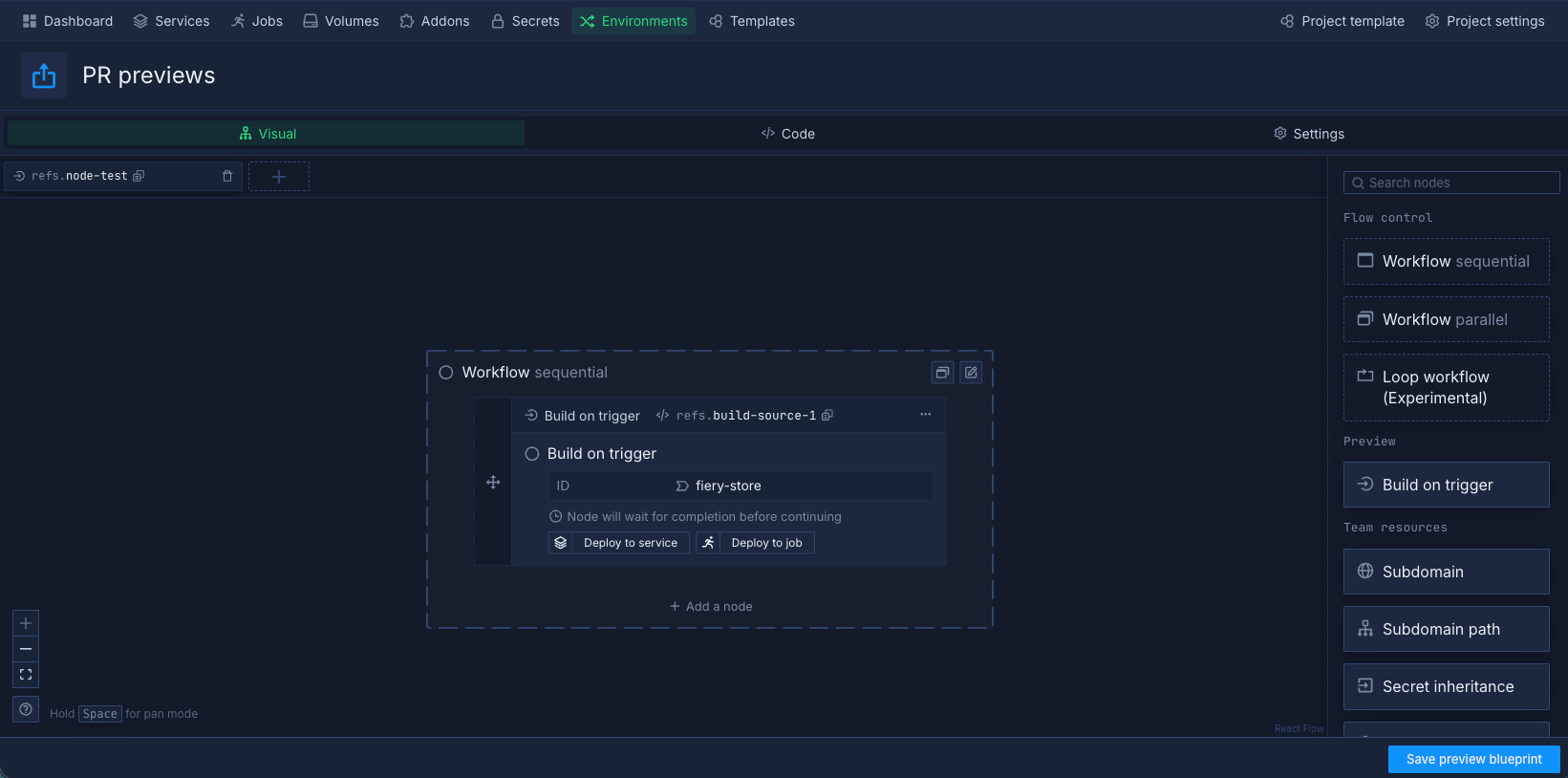Screen dimensions: 1568x778
Task: Open the help question mark icon
Action: (26, 709)
